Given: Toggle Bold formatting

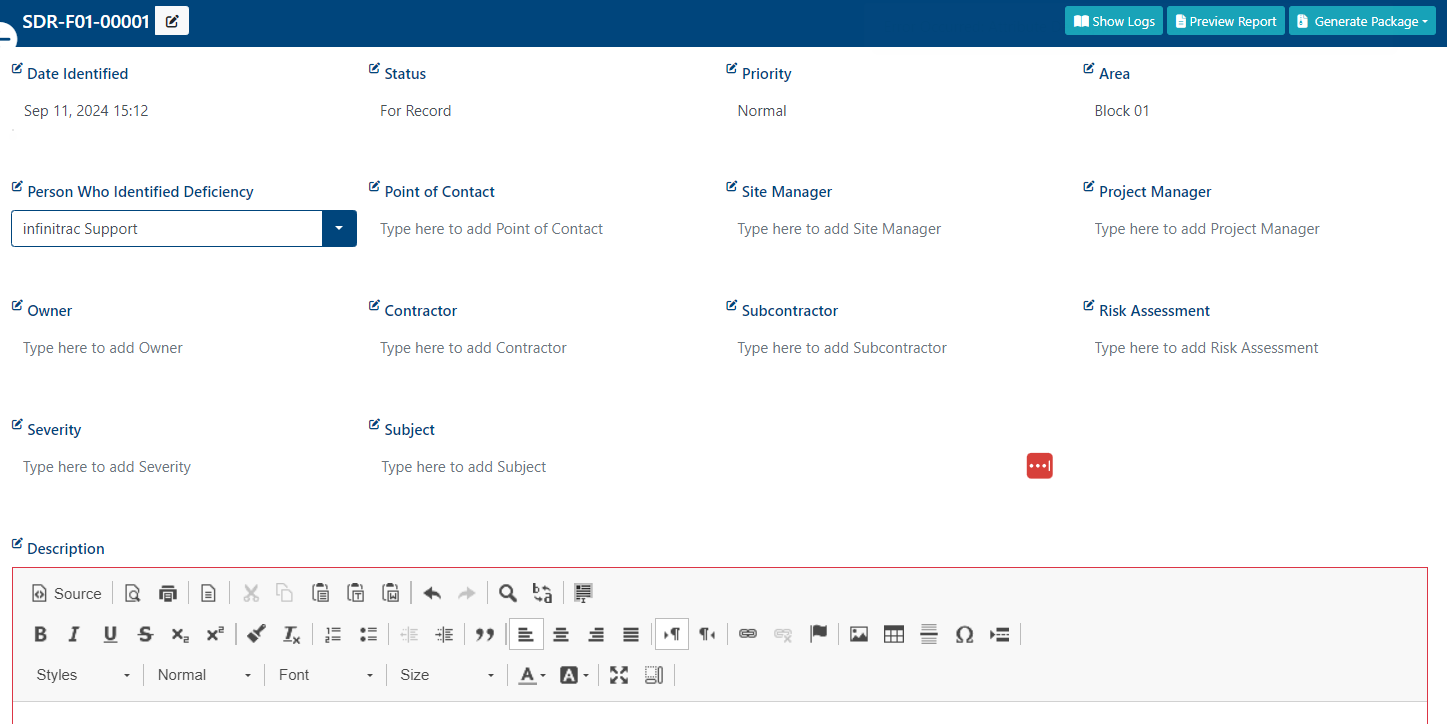Looking at the screenshot, I should click(40, 634).
